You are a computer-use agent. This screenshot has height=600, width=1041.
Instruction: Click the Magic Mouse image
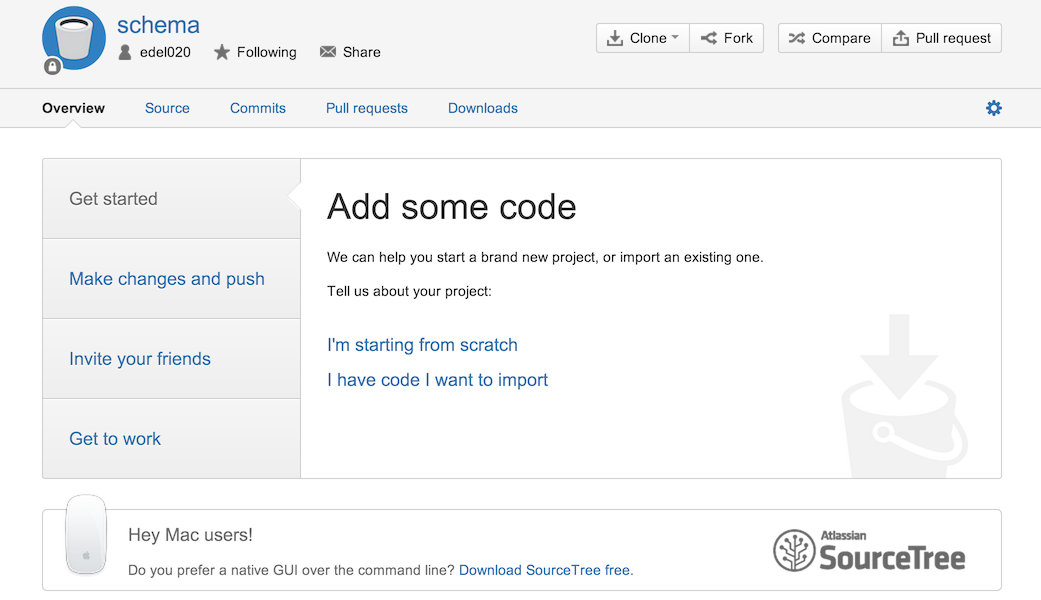[86, 535]
